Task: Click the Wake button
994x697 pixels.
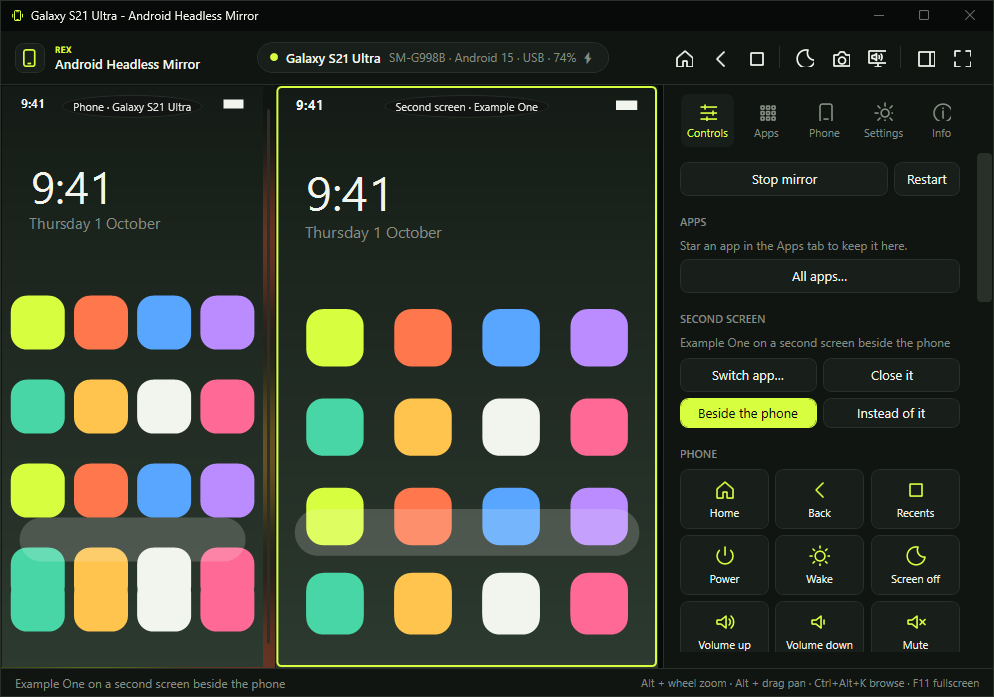Action: pyautogui.click(x=820, y=565)
